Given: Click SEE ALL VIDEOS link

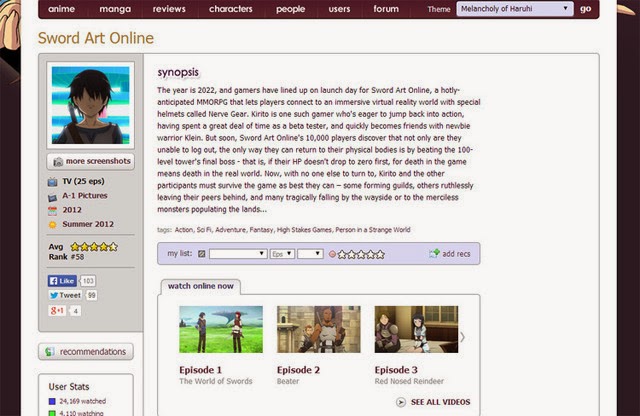Looking at the screenshot, I should coord(440,402).
